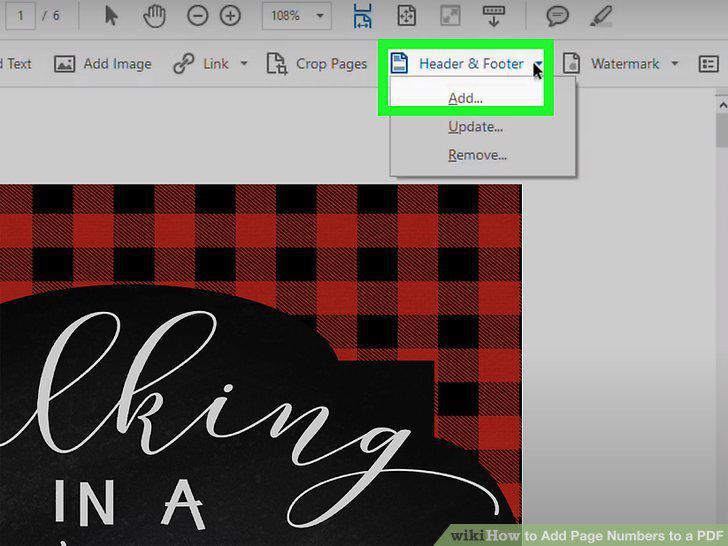Activate the hand pan tool

coord(154,16)
